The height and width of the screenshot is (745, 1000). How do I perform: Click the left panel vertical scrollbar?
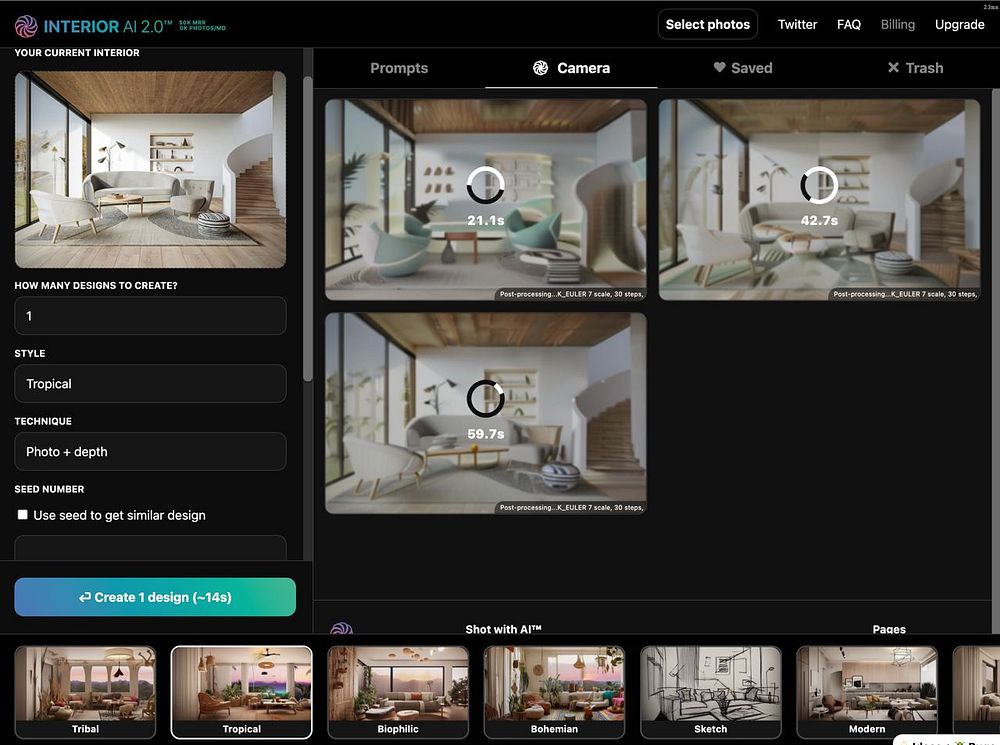coord(307,230)
